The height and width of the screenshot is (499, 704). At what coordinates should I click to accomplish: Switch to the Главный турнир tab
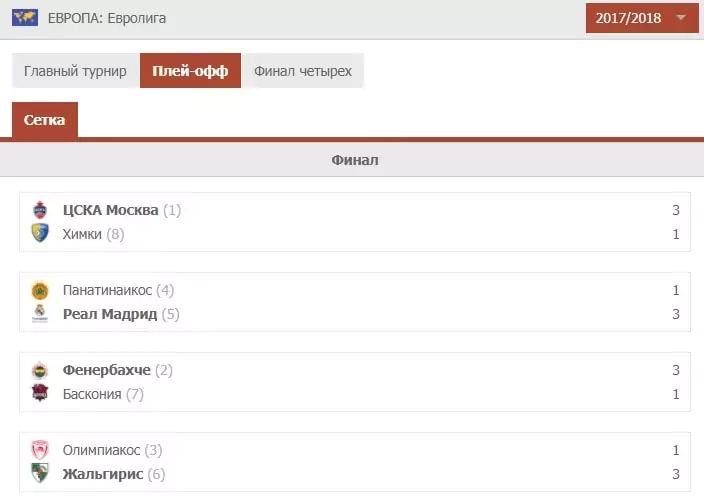75,71
